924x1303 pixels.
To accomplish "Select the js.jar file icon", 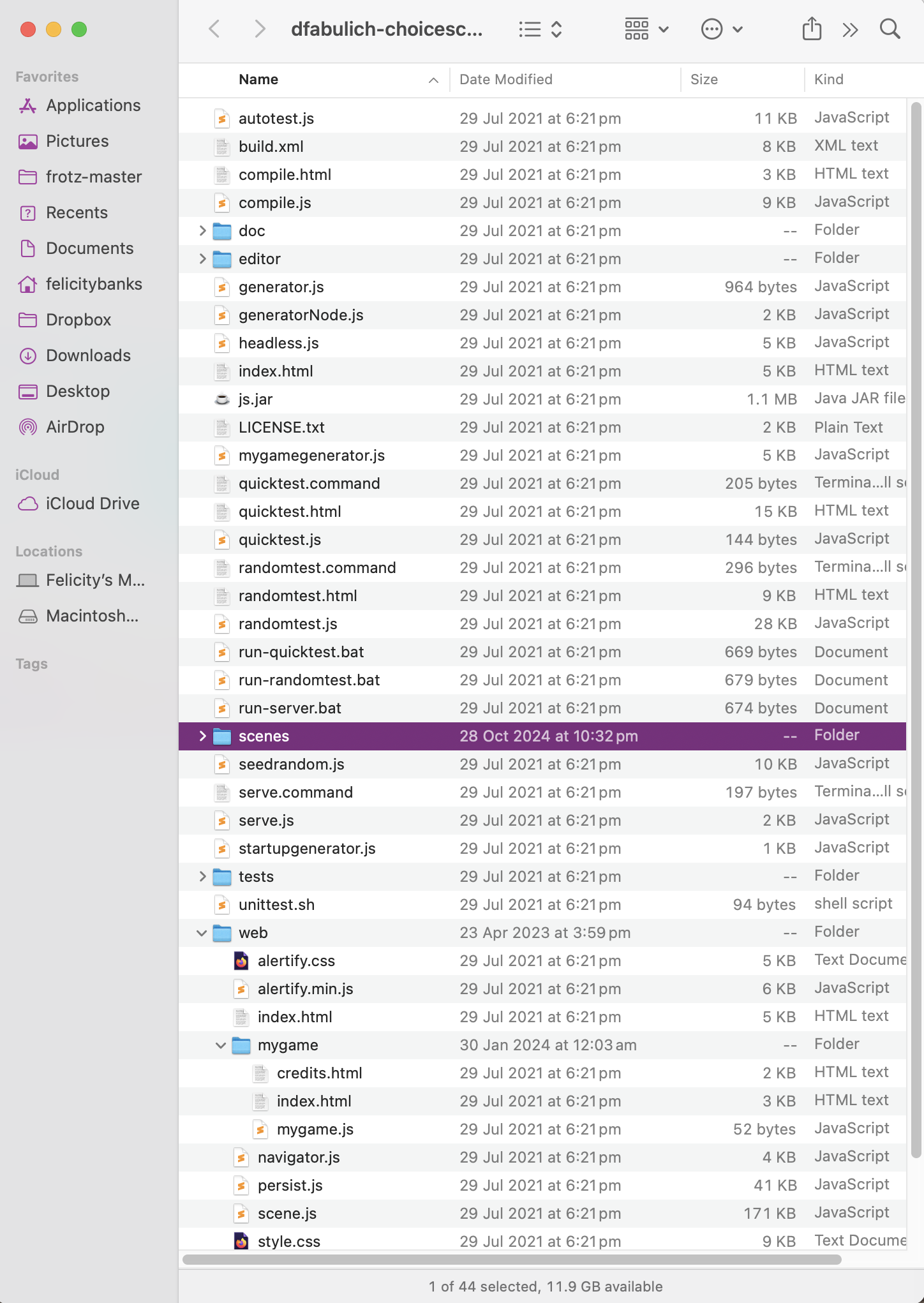I will pyautogui.click(x=221, y=399).
